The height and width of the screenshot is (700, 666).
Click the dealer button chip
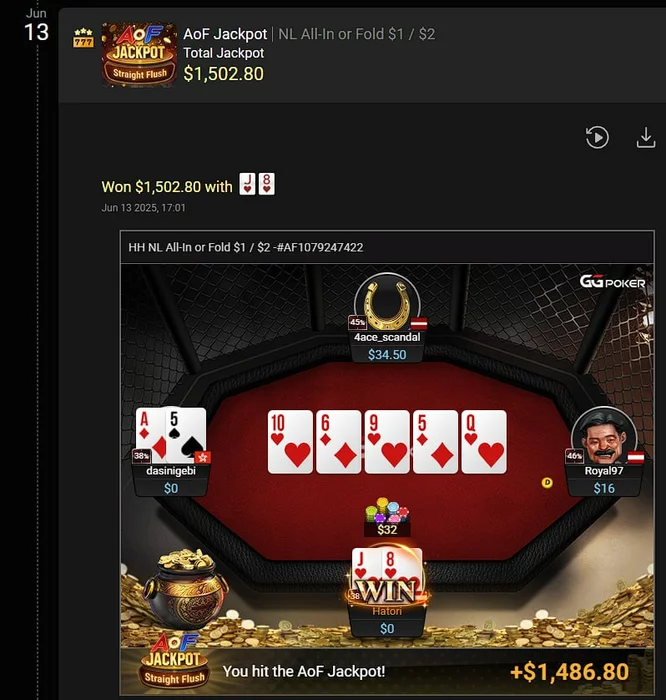point(547,483)
